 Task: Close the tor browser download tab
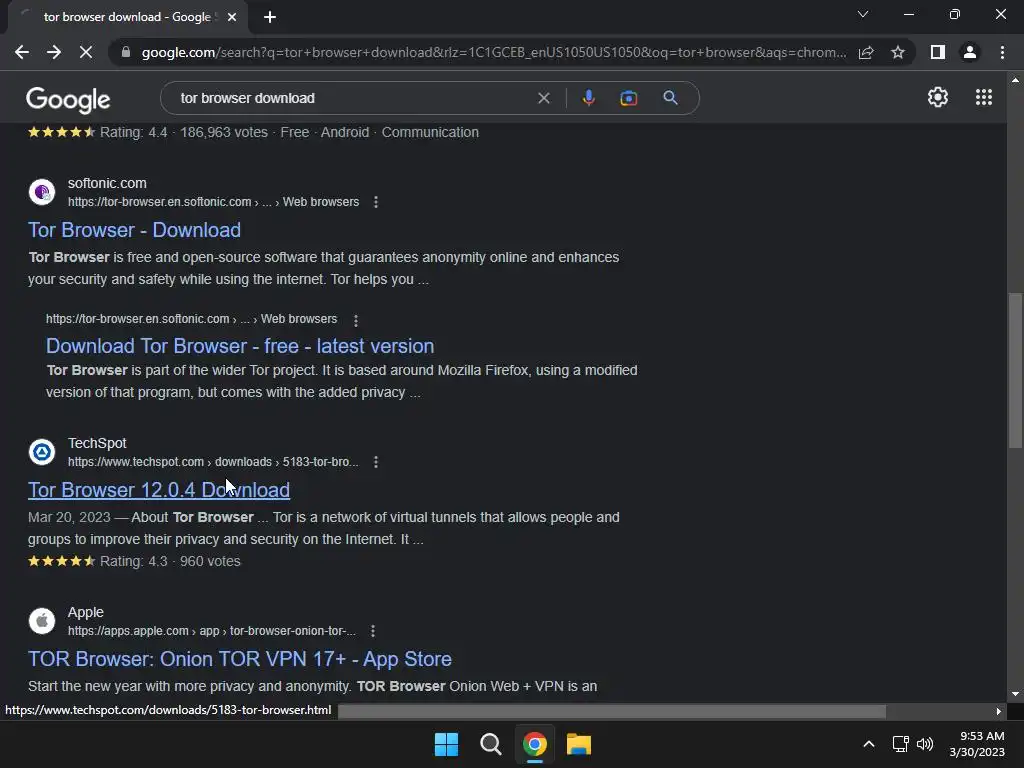(232, 17)
